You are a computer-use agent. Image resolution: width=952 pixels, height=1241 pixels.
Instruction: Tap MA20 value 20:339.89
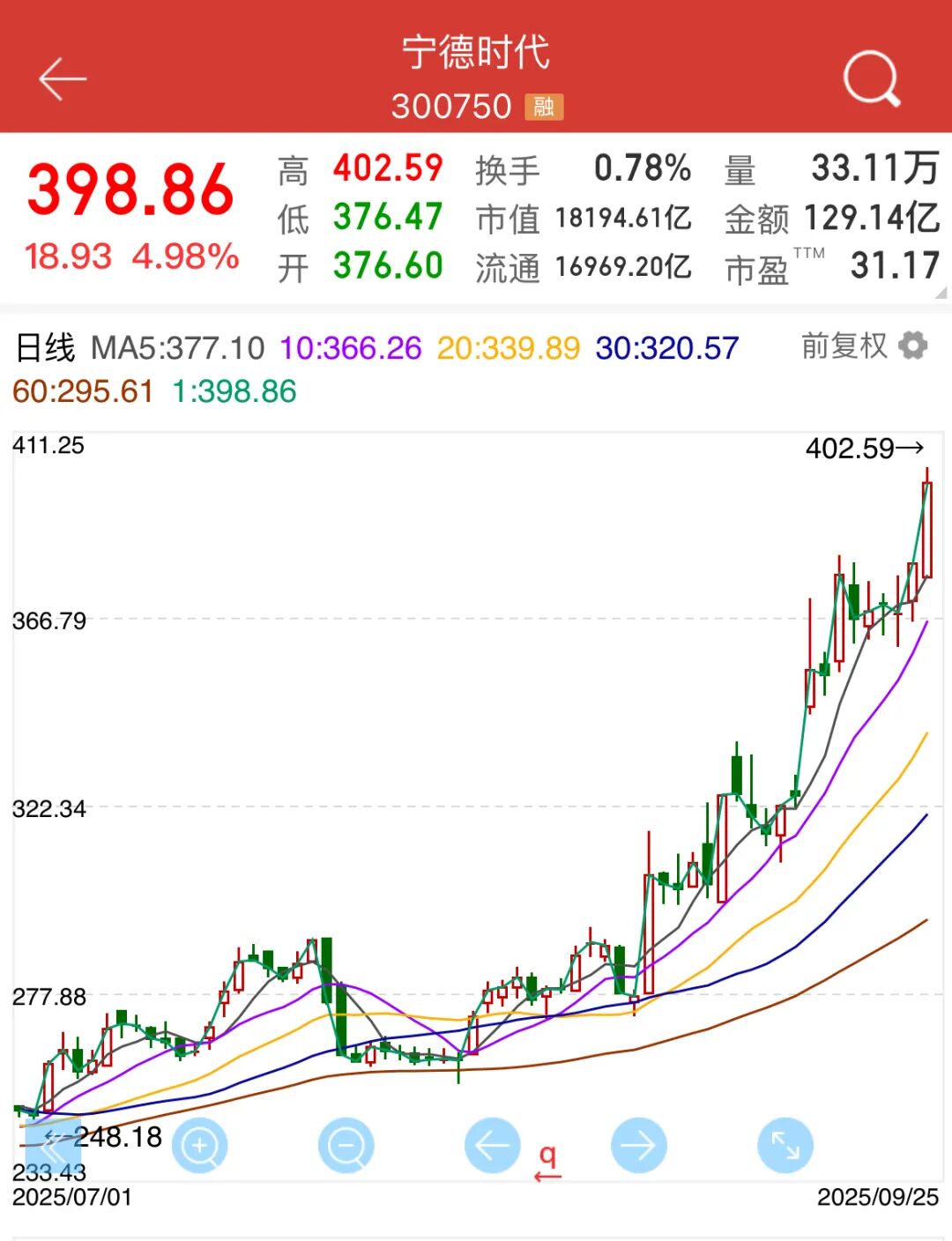[509, 347]
